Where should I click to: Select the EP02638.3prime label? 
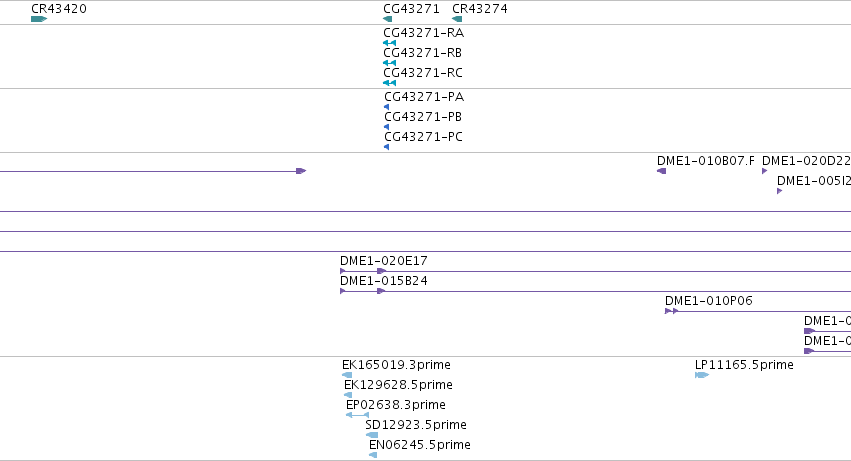pos(396,405)
